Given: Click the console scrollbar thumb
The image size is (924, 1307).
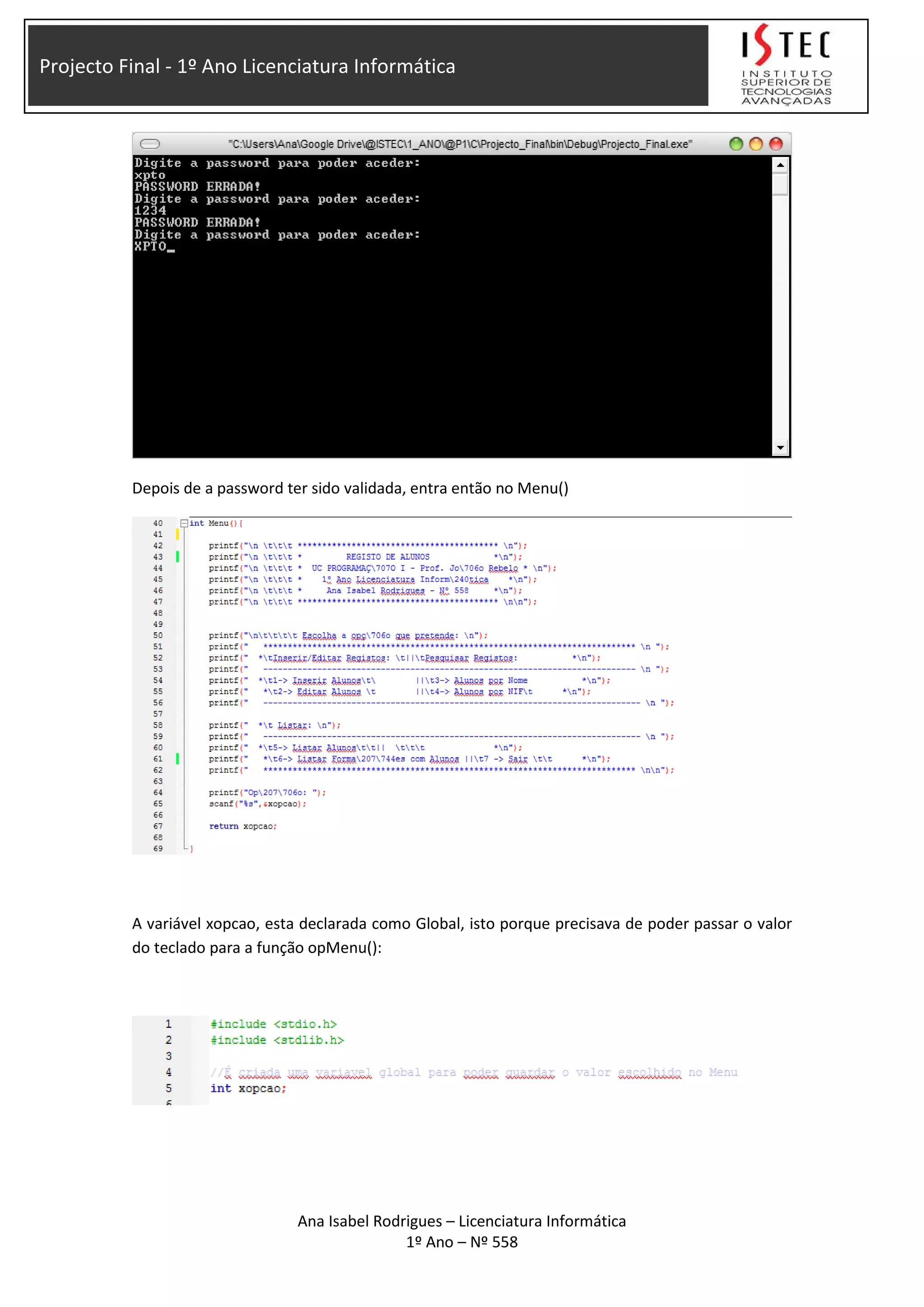Looking at the screenshot, I should coord(780,185).
